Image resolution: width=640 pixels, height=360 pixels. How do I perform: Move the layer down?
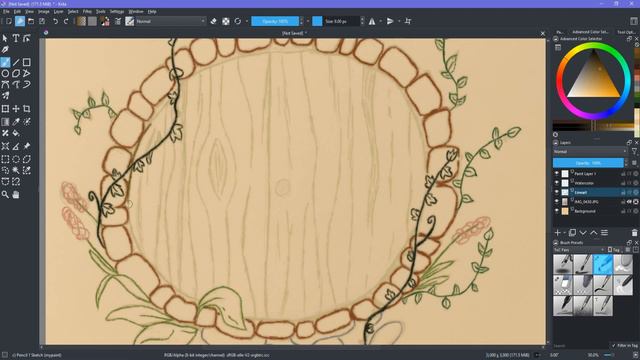pos(583,233)
